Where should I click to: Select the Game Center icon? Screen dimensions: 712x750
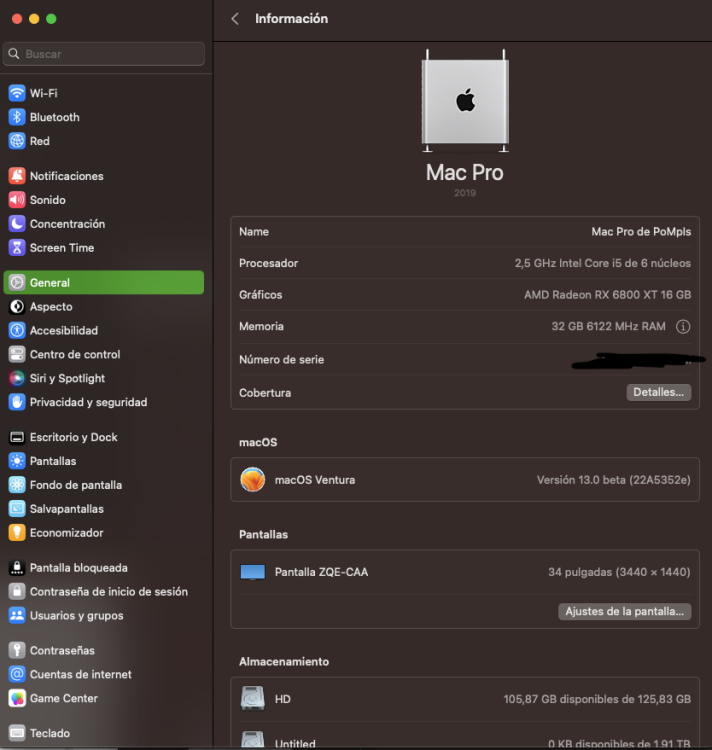coord(17,698)
